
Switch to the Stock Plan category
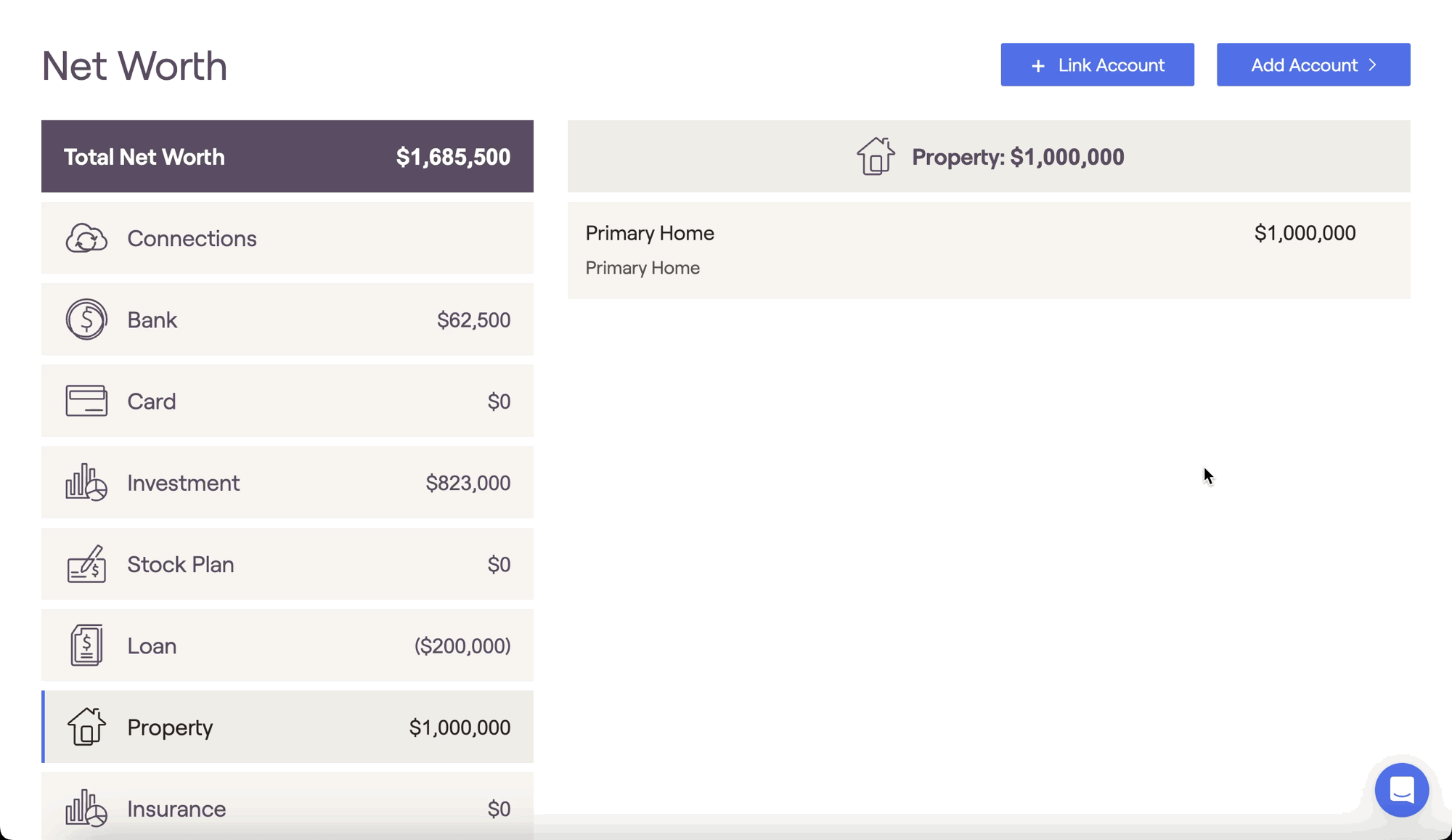click(287, 563)
